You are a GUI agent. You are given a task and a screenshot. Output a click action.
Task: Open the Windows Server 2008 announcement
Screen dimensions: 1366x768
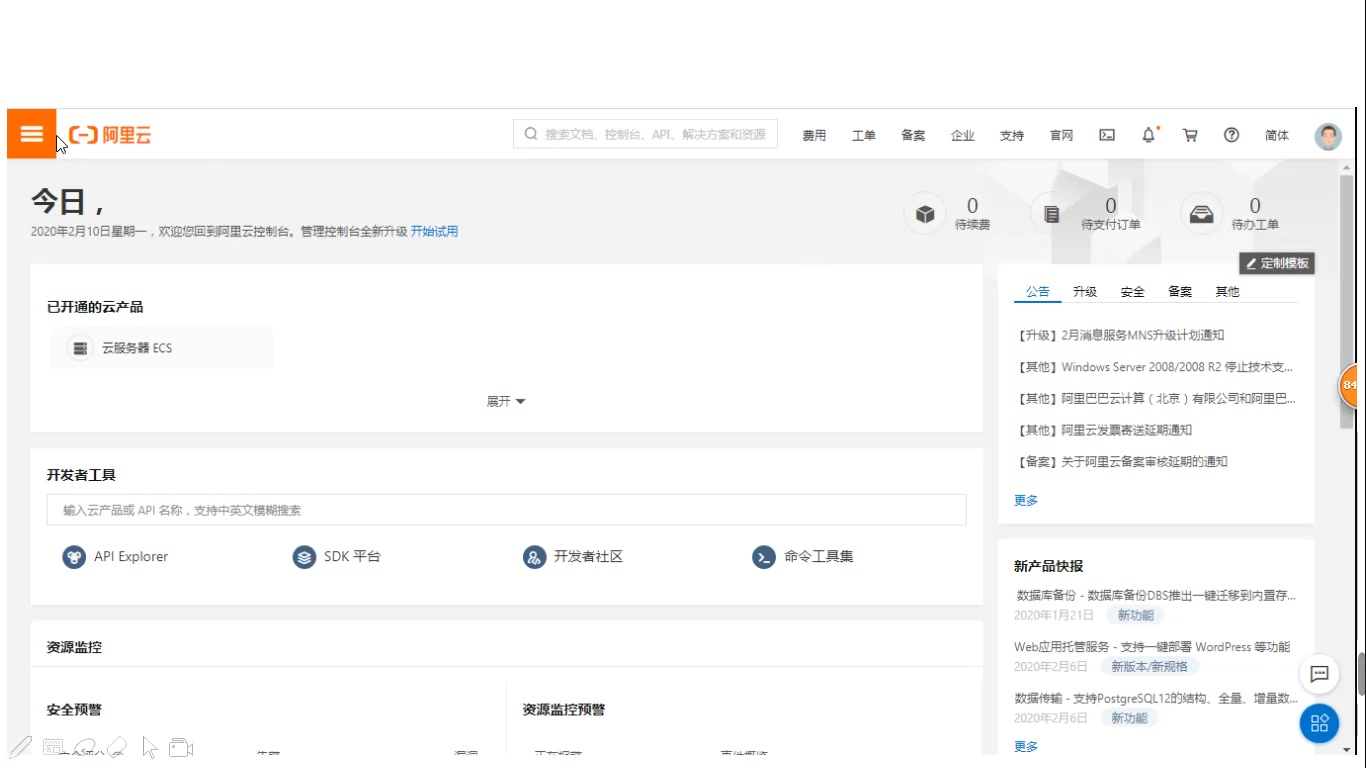1155,367
